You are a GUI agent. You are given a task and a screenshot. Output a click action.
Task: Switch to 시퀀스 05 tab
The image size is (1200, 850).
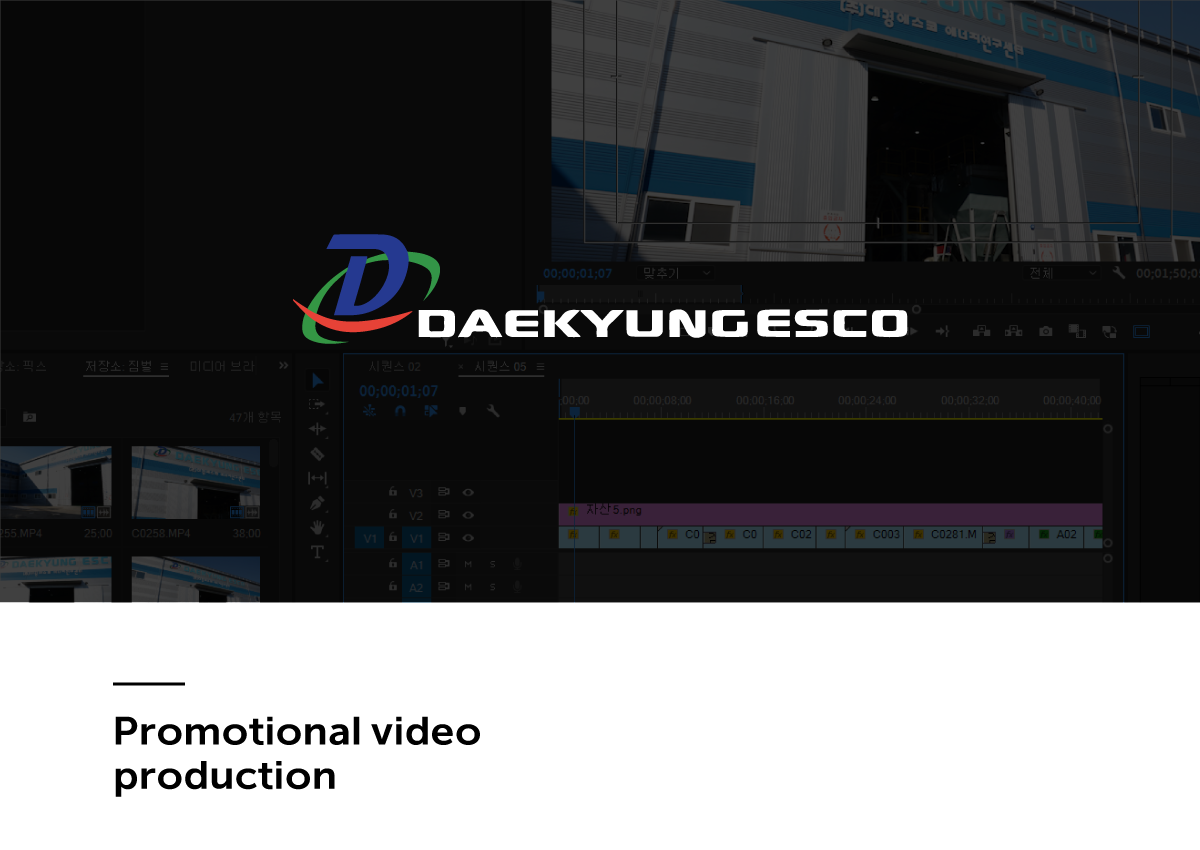[500, 367]
